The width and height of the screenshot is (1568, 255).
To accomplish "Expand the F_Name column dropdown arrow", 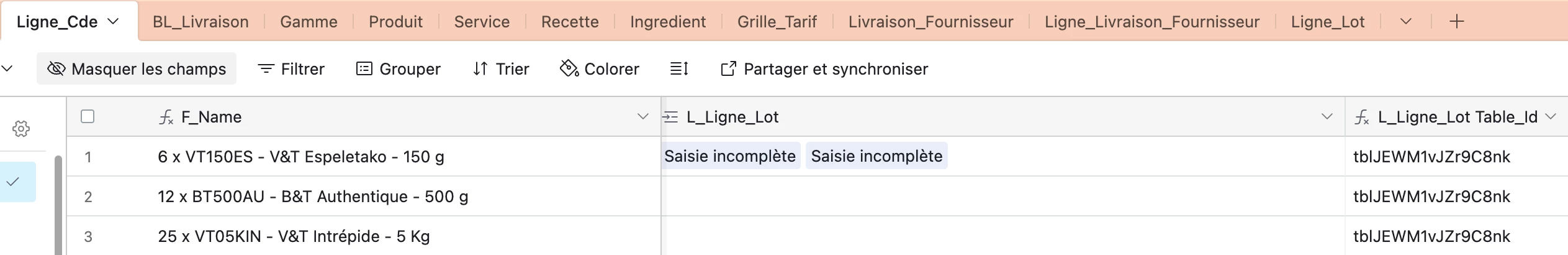I will click(642, 116).
